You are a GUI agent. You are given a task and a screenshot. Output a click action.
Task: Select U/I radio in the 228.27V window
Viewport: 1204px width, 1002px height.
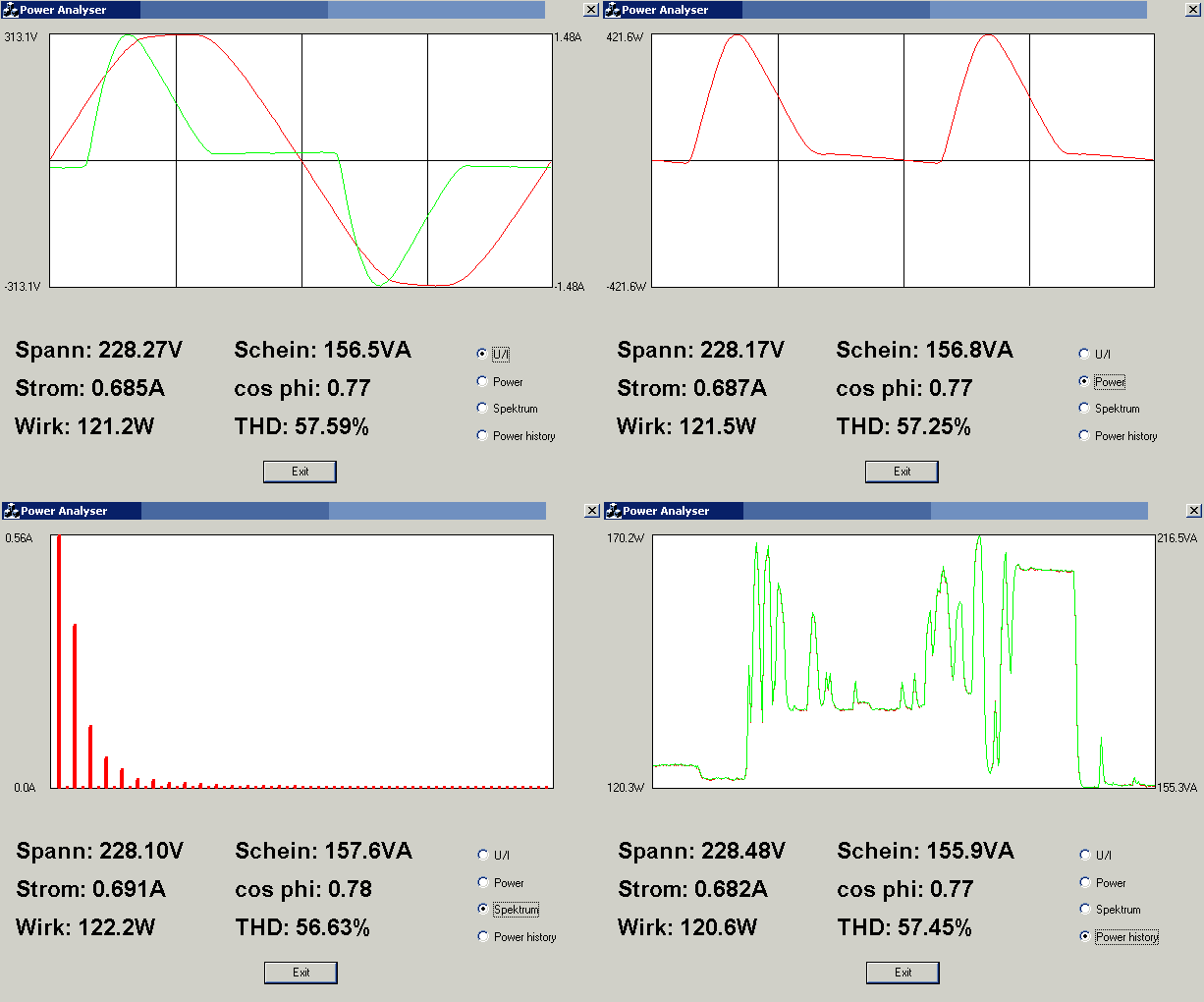click(481, 354)
